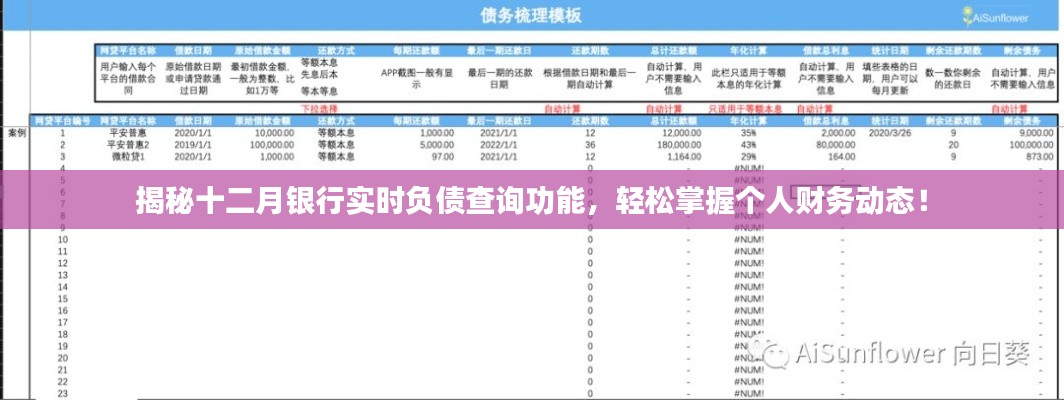
Task: Select the annualized rate cell 29%
Action: [x=748, y=157]
